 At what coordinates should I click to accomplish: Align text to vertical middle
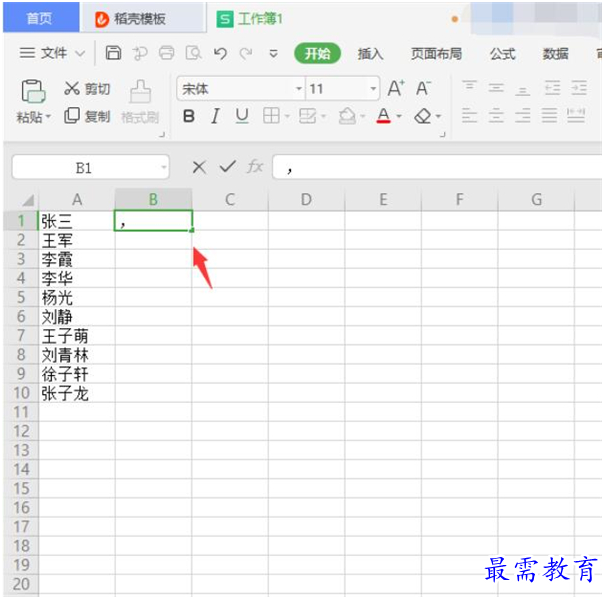(496, 89)
